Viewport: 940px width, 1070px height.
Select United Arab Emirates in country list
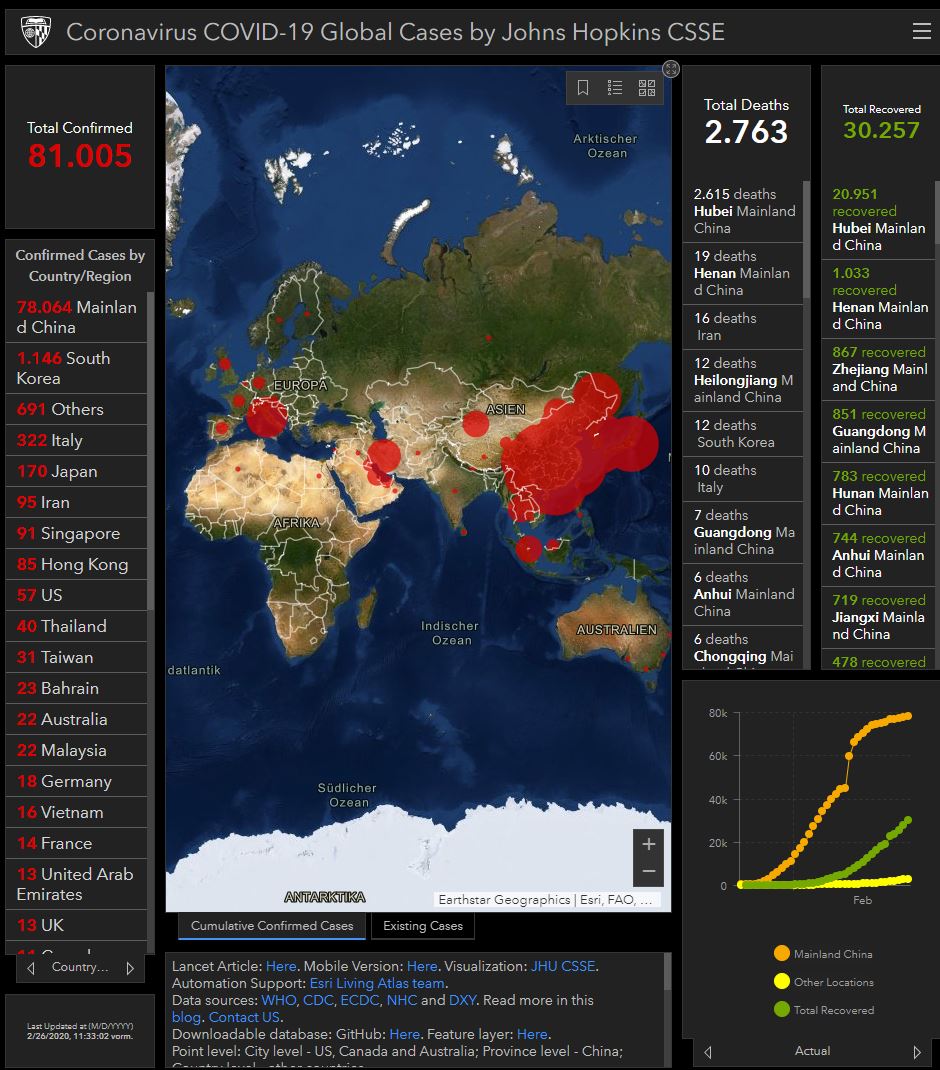click(76, 884)
